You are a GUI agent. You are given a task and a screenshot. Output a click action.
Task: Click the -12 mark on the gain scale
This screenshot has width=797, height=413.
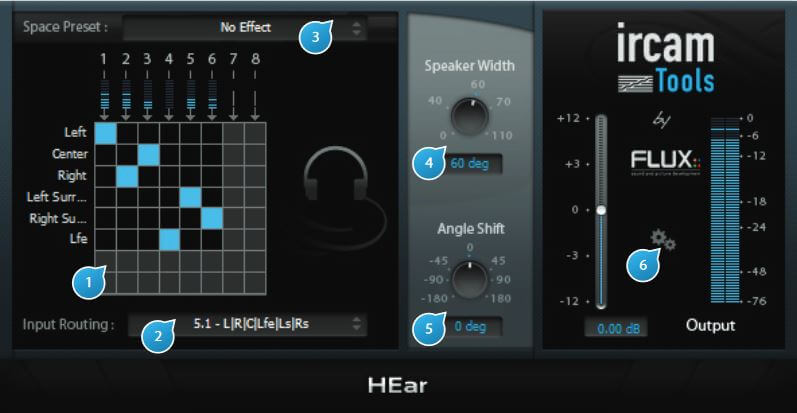point(569,301)
